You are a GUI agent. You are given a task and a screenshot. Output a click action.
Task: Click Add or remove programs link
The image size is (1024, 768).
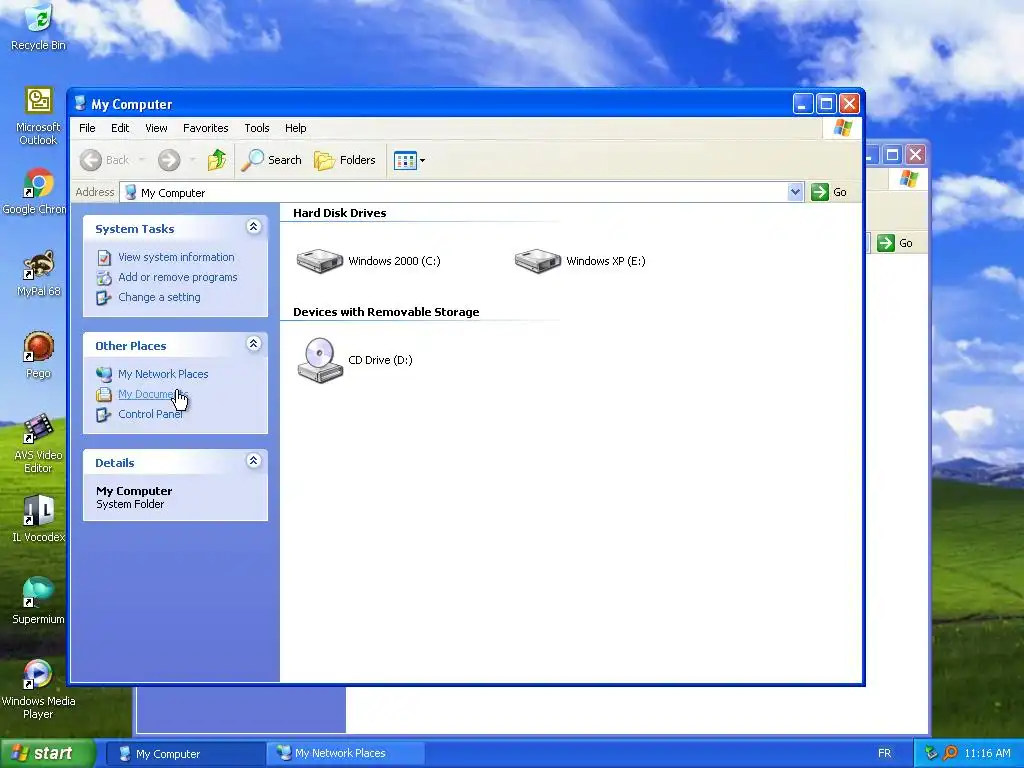(x=178, y=277)
